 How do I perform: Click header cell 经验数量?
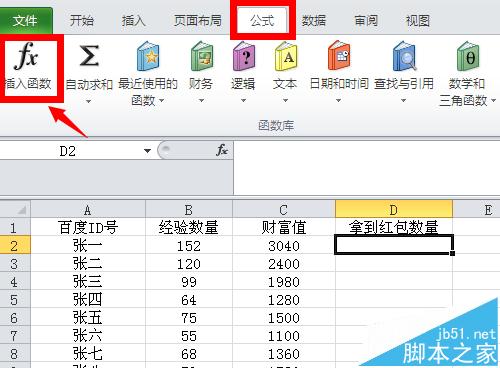(189, 228)
